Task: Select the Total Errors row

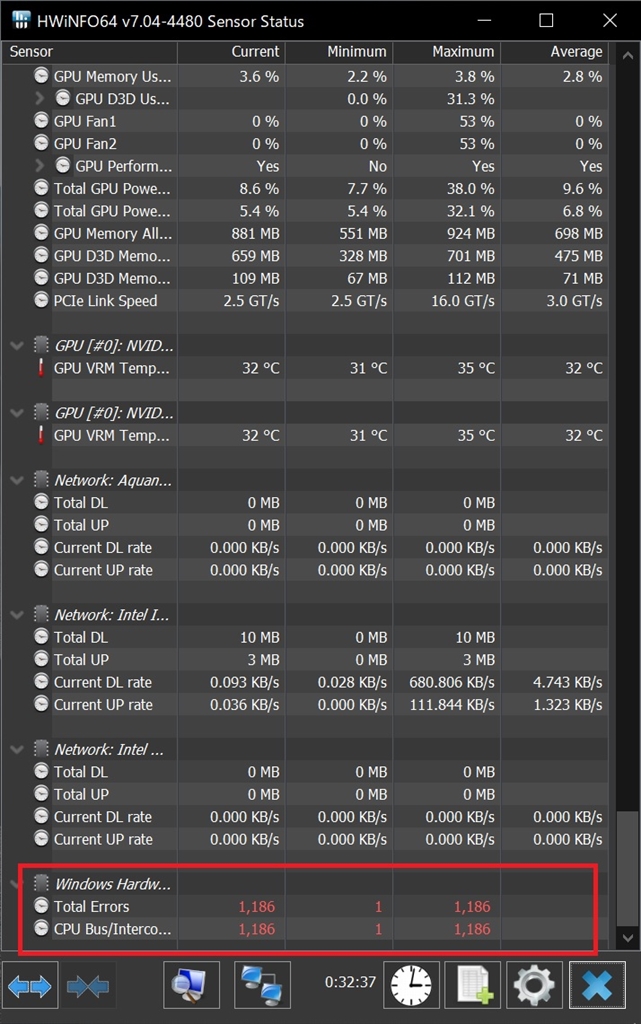Action: click(91, 907)
